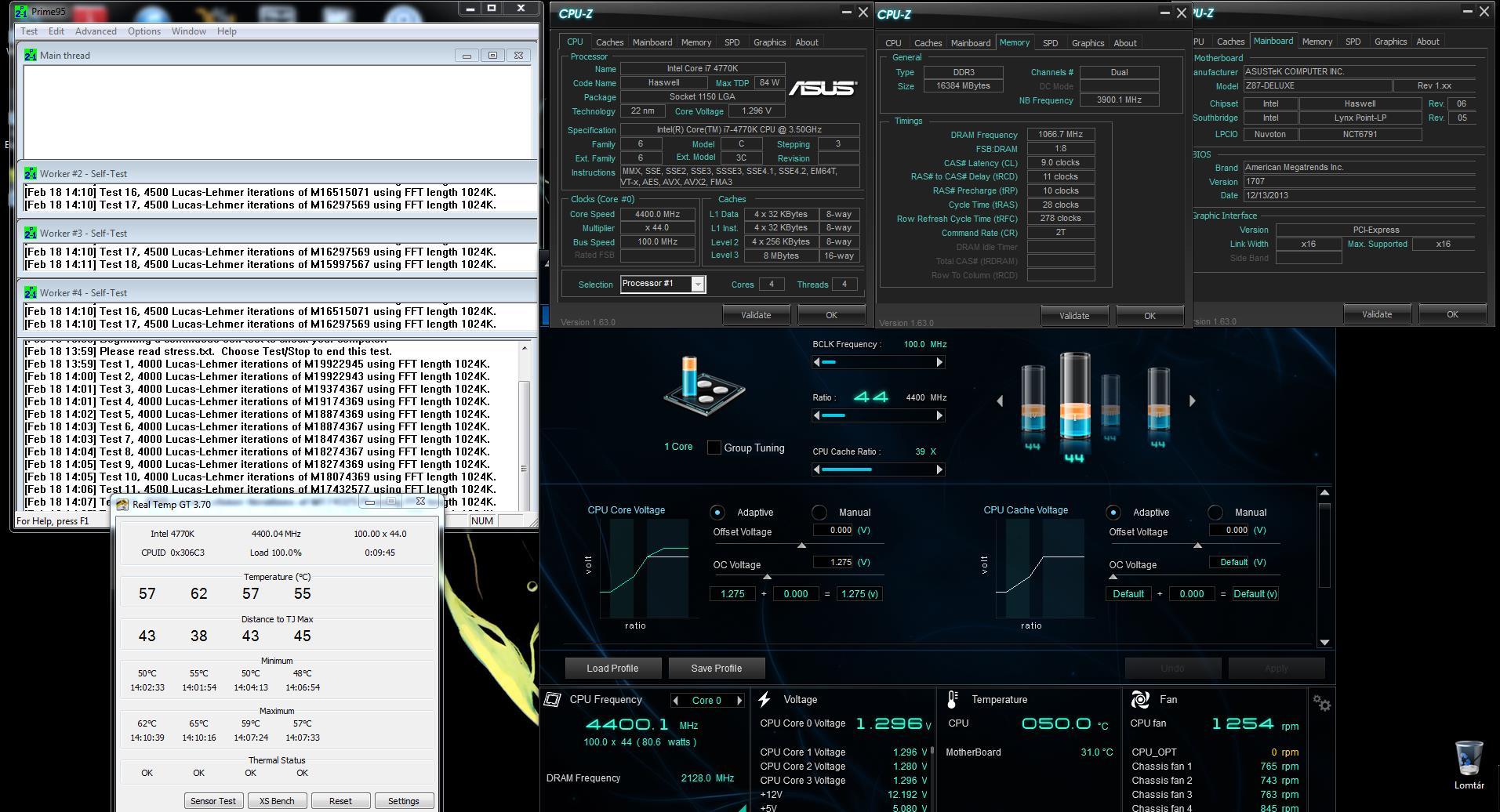Switch monitored core to previous with Core 0 left arrow
1500x812 pixels.
point(676,701)
